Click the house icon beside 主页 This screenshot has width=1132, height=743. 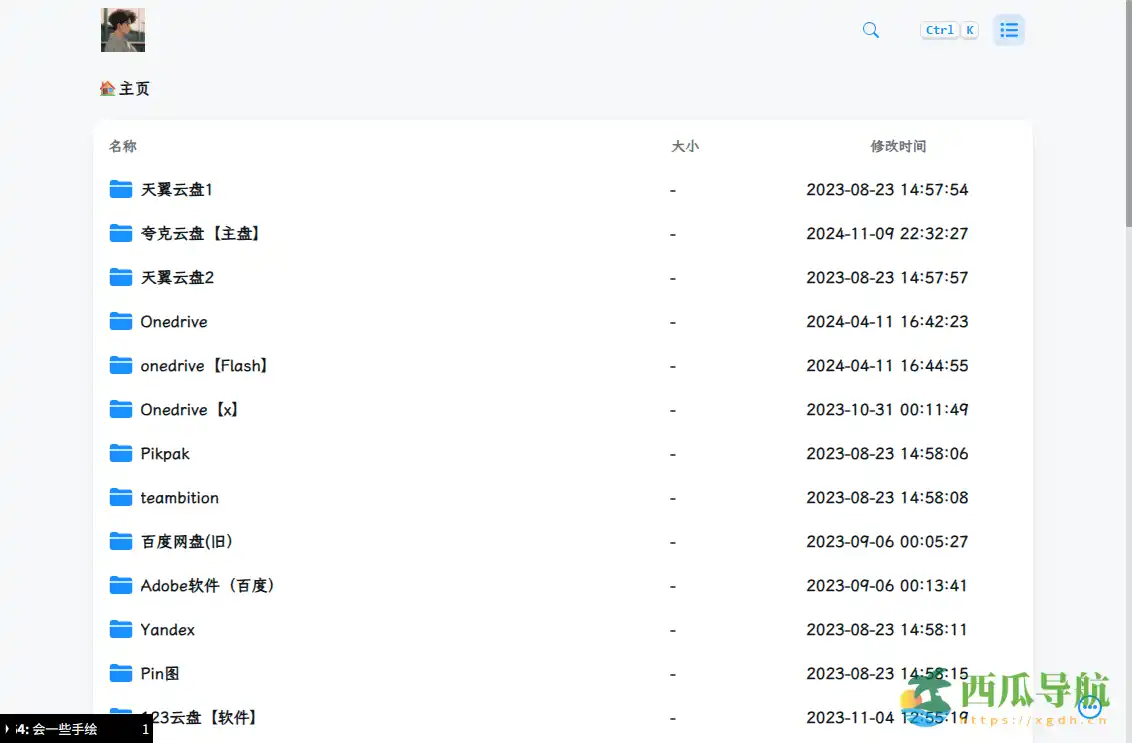tap(107, 88)
